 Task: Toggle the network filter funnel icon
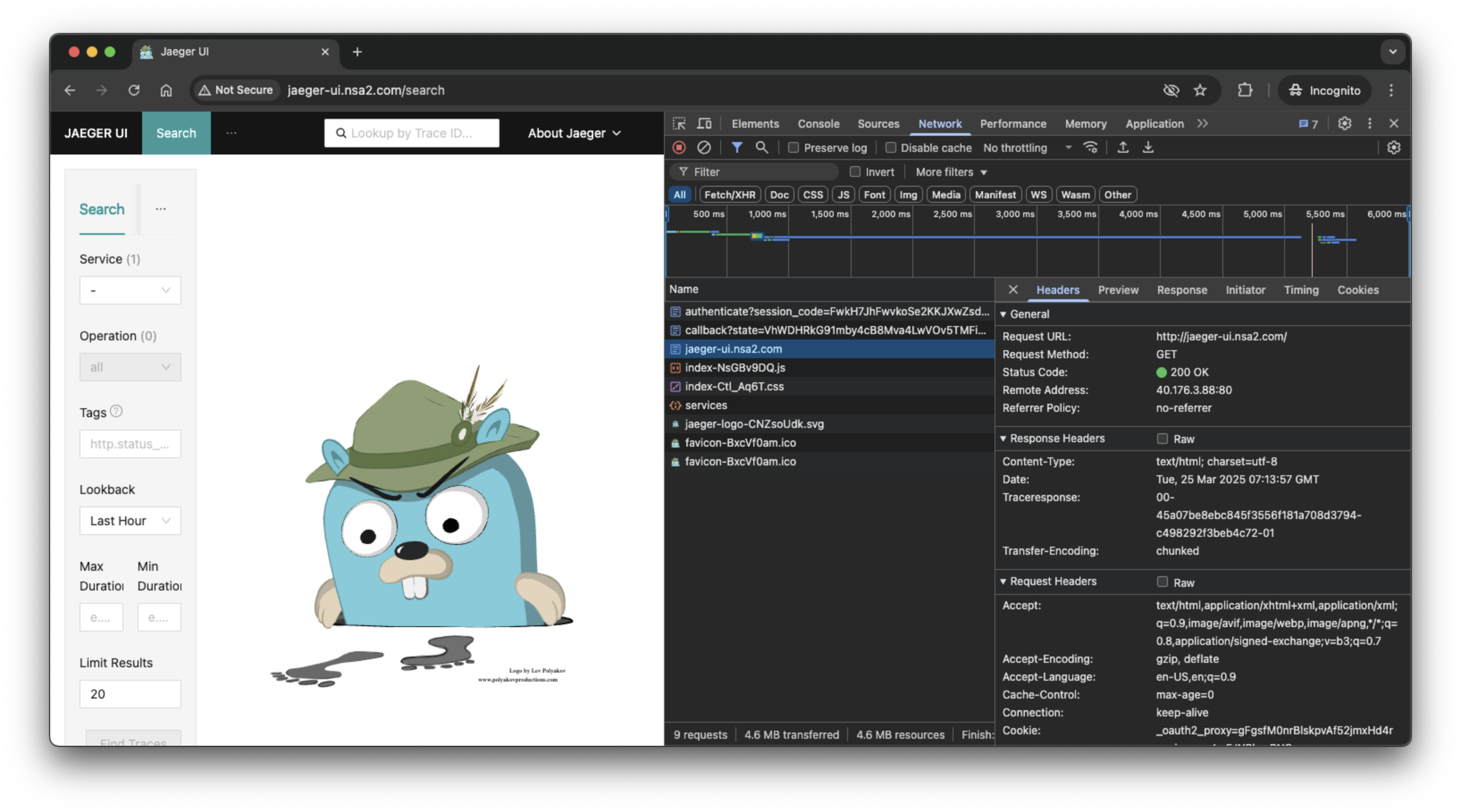click(737, 147)
